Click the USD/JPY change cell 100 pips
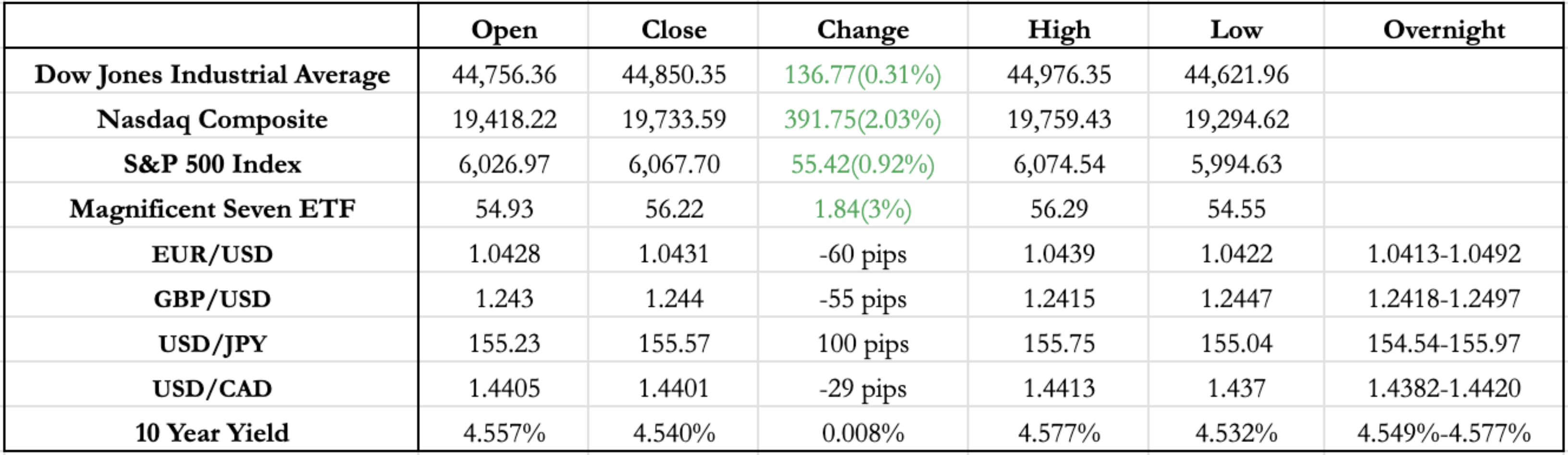This screenshot has width=1568, height=455. [x=863, y=344]
